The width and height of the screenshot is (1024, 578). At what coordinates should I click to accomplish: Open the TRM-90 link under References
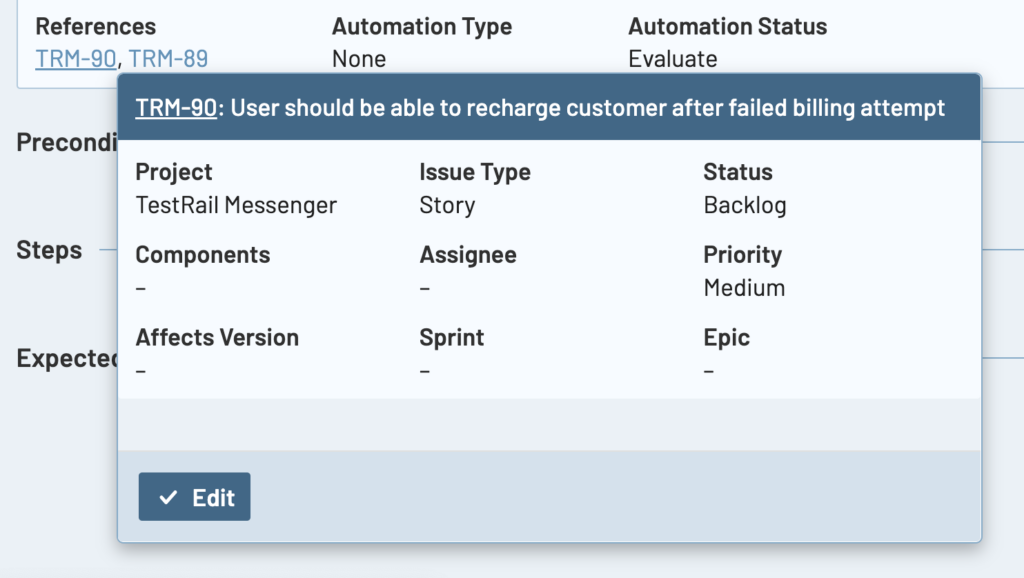(x=75, y=59)
